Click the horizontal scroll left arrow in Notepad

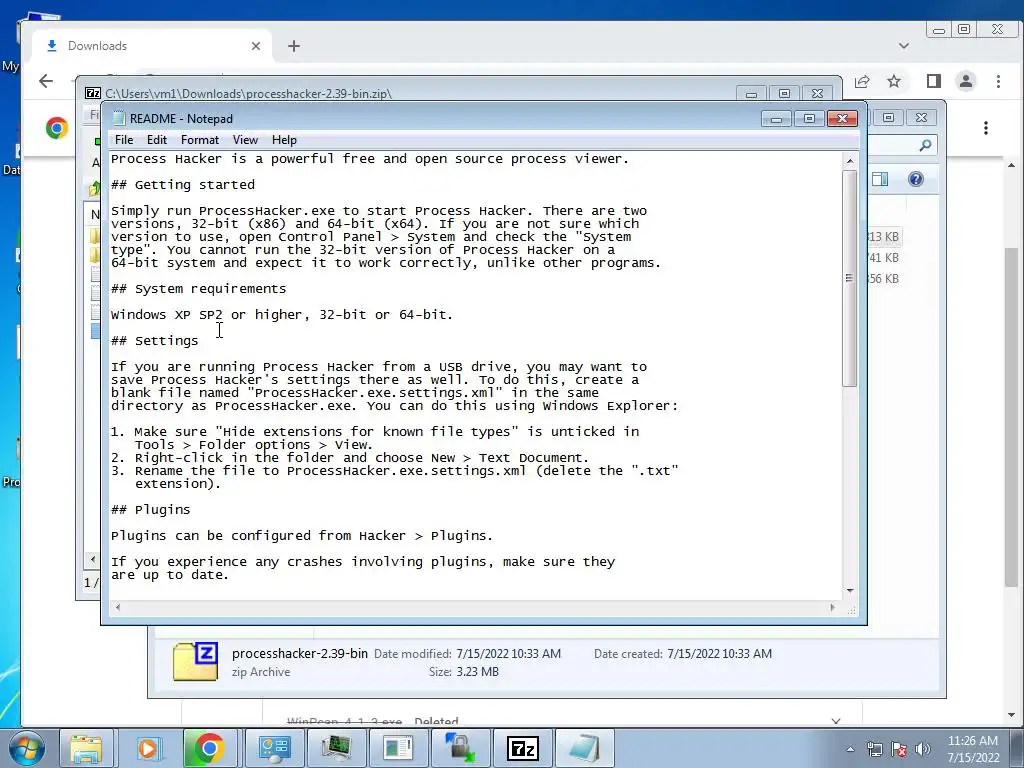[118, 607]
